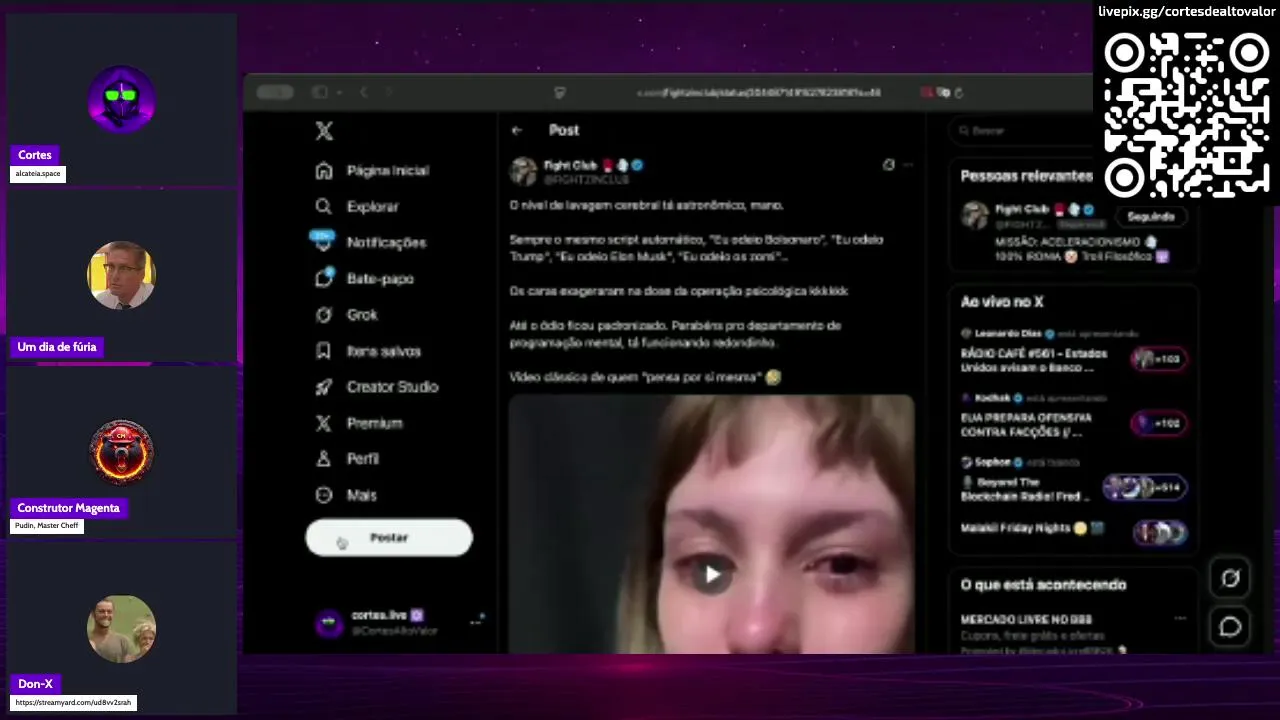The height and width of the screenshot is (720, 1280).
Task: Open Itens salvos bookmark icon
Action: point(324,351)
